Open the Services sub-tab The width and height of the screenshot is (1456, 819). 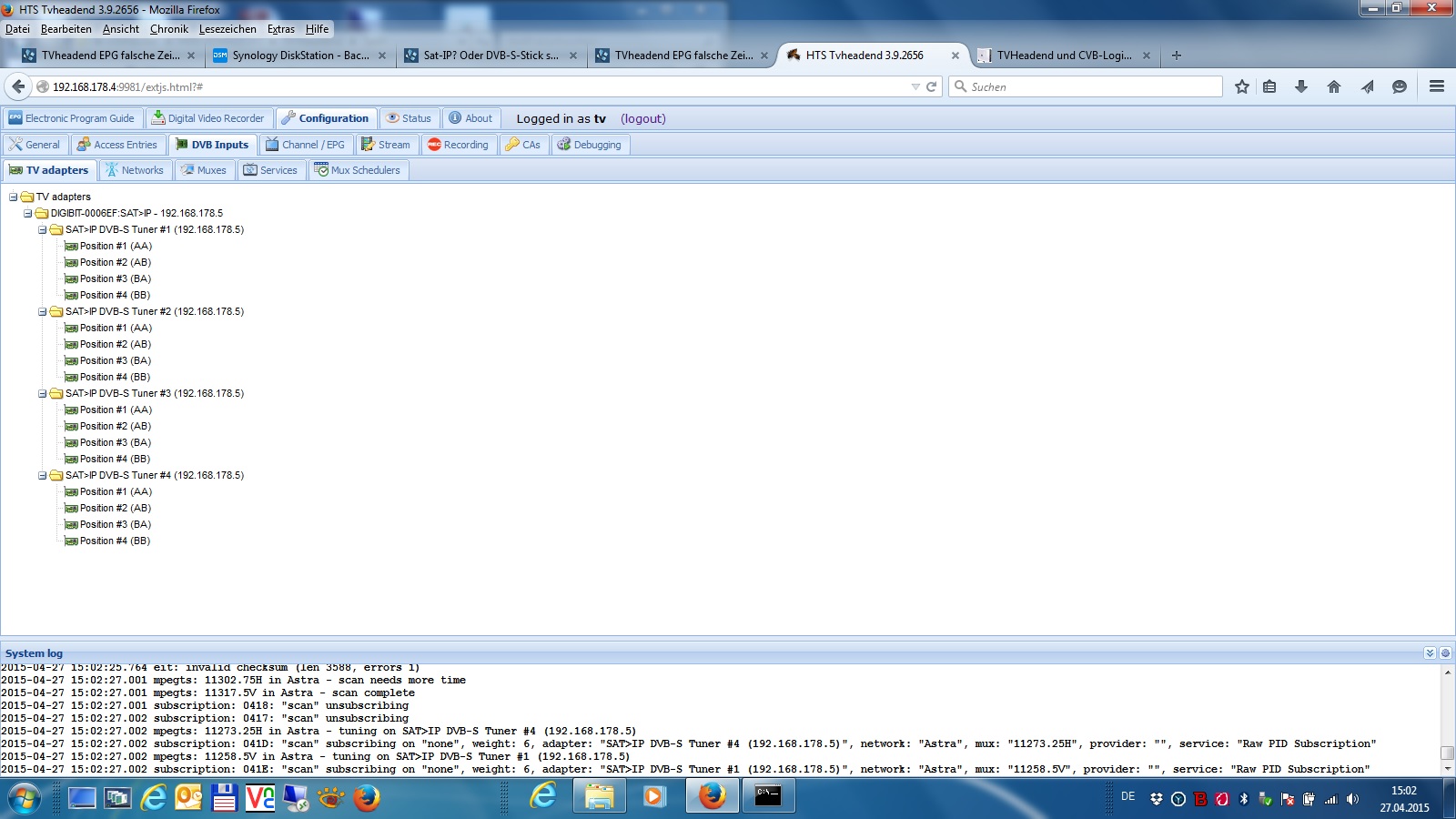click(x=271, y=170)
